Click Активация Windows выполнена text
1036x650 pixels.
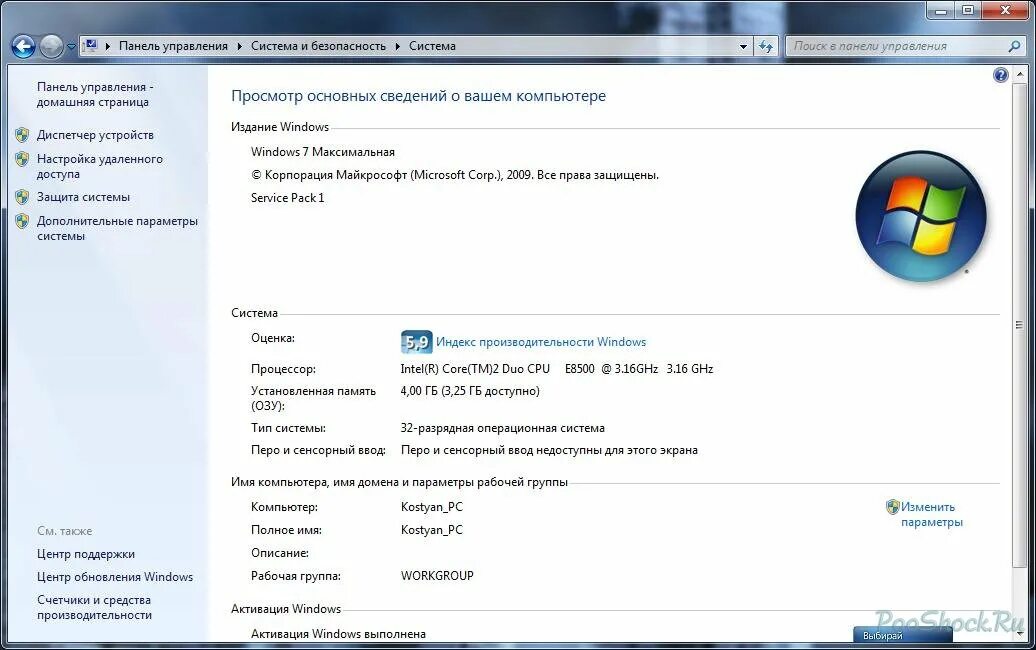(x=338, y=633)
